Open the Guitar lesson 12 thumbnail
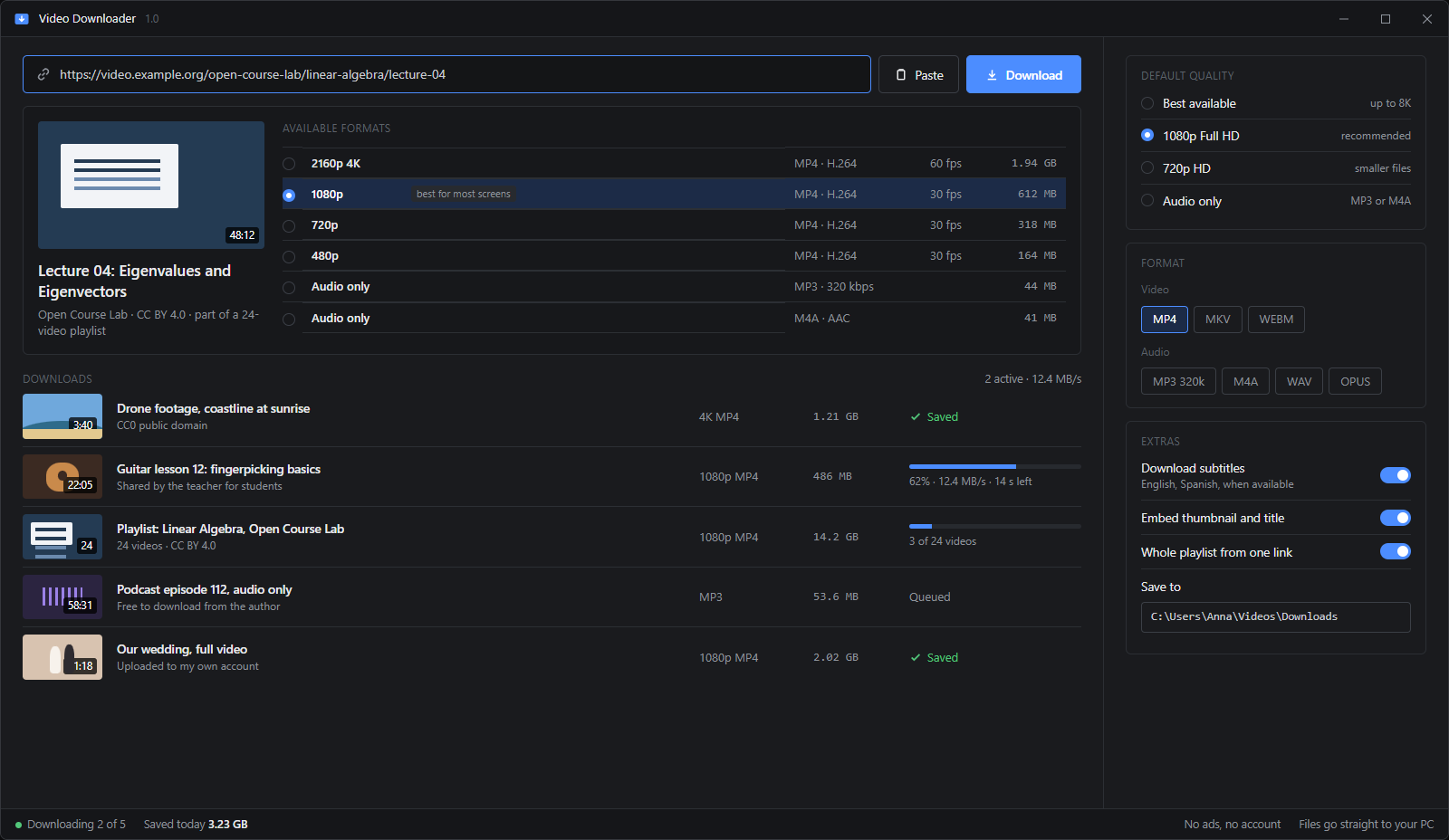The image size is (1449, 840). pyautogui.click(x=62, y=477)
